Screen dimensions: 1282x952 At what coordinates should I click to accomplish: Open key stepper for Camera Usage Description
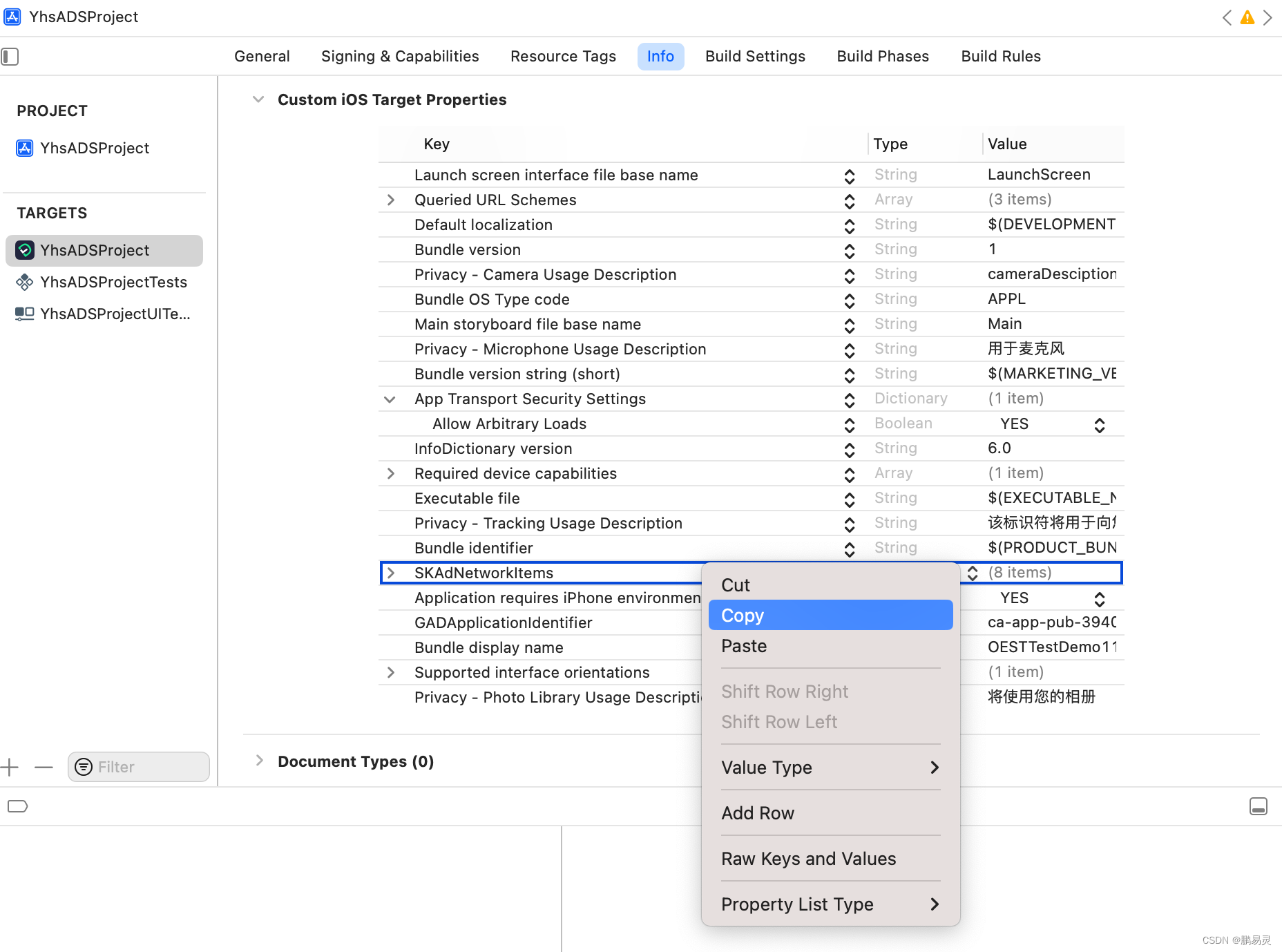click(x=850, y=276)
